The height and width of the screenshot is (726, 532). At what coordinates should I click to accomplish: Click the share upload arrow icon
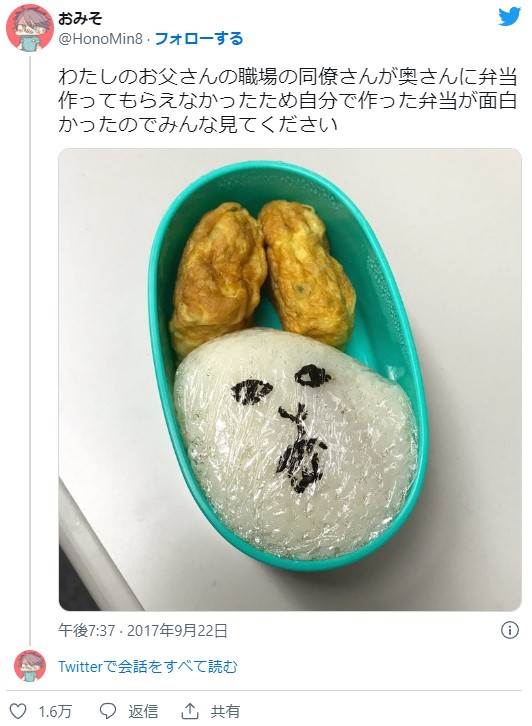coord(190,711)
